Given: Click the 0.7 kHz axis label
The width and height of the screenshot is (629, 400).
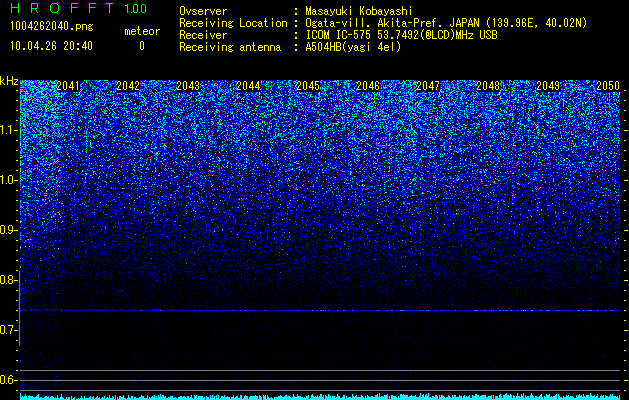Looking at the screenshot, I should [x=8, y=330].
